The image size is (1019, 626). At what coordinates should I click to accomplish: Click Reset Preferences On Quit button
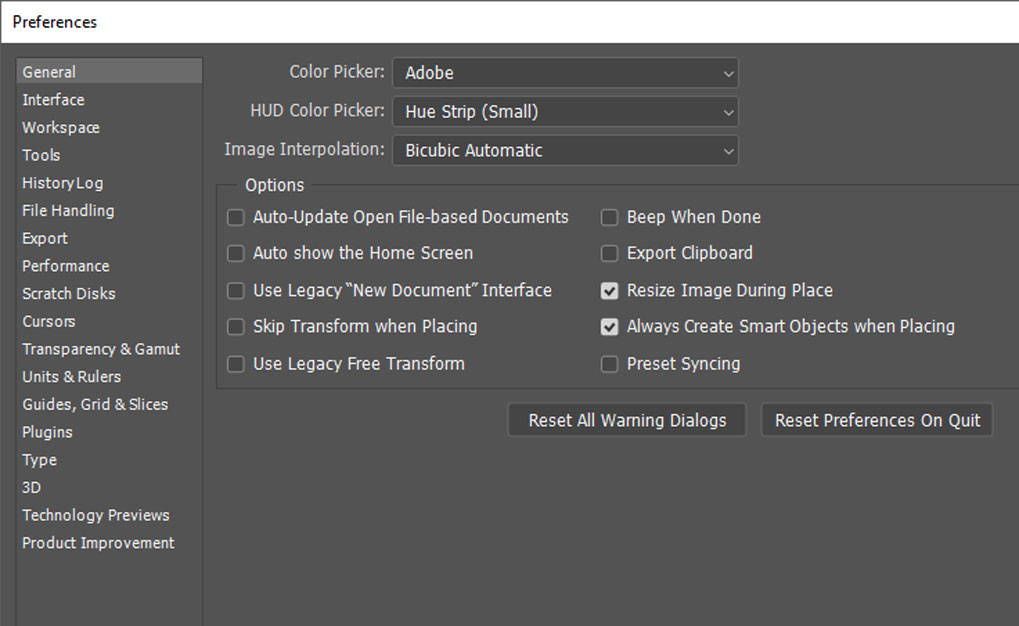877,420
